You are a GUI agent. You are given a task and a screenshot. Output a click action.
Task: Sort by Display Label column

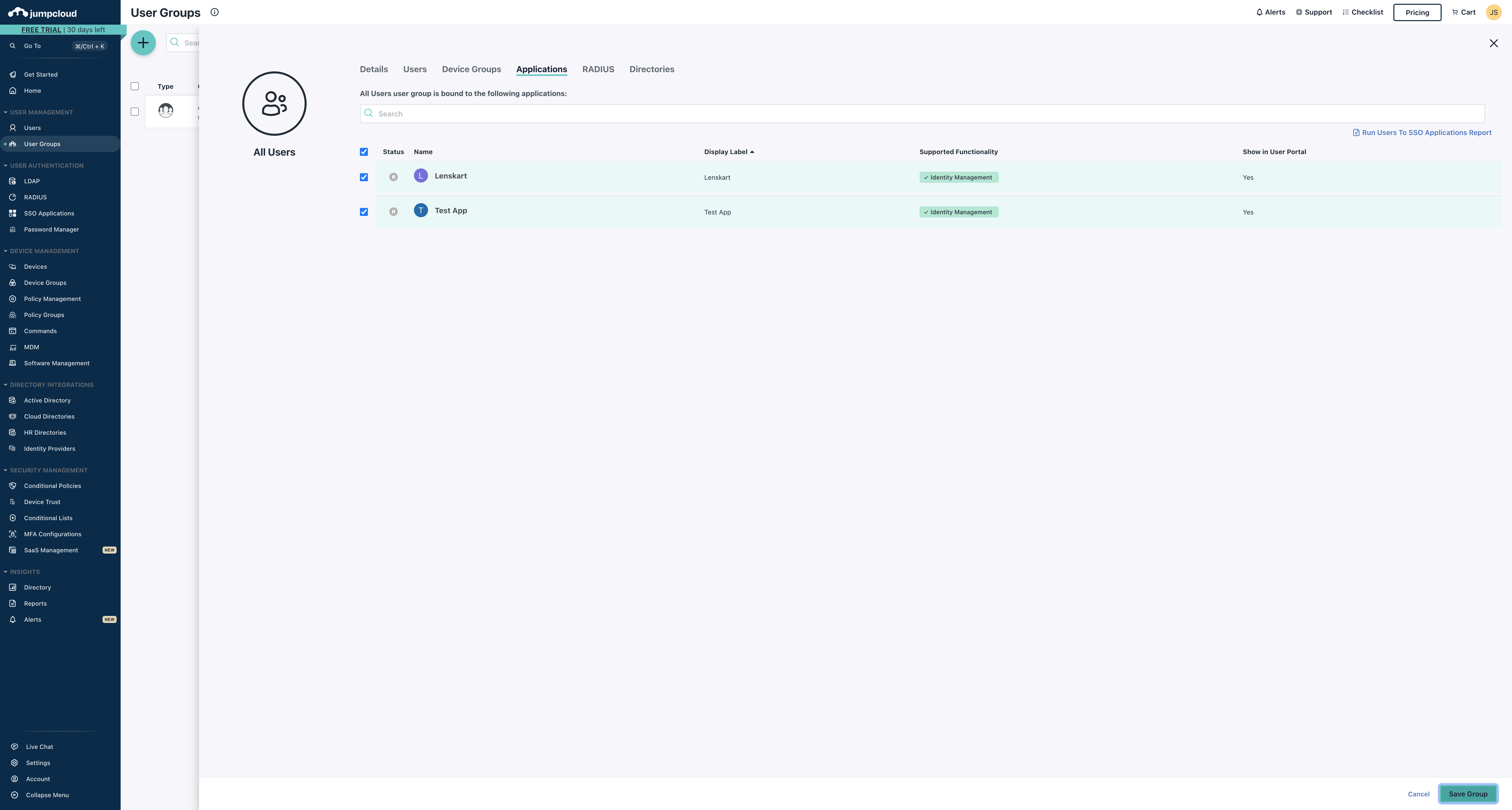[x=729, y=152]
